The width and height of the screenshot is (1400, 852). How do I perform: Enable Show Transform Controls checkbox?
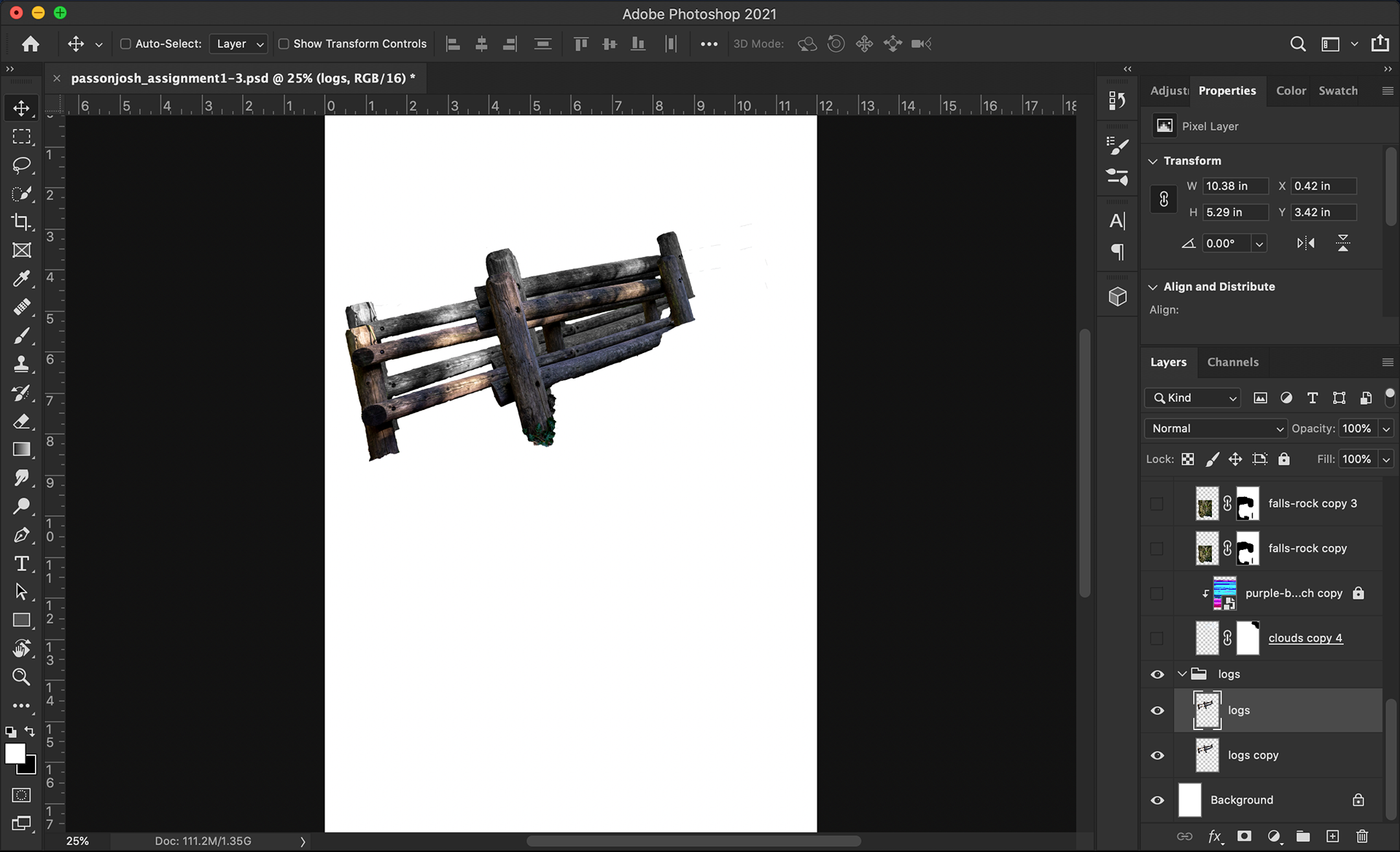pos(284,44)
